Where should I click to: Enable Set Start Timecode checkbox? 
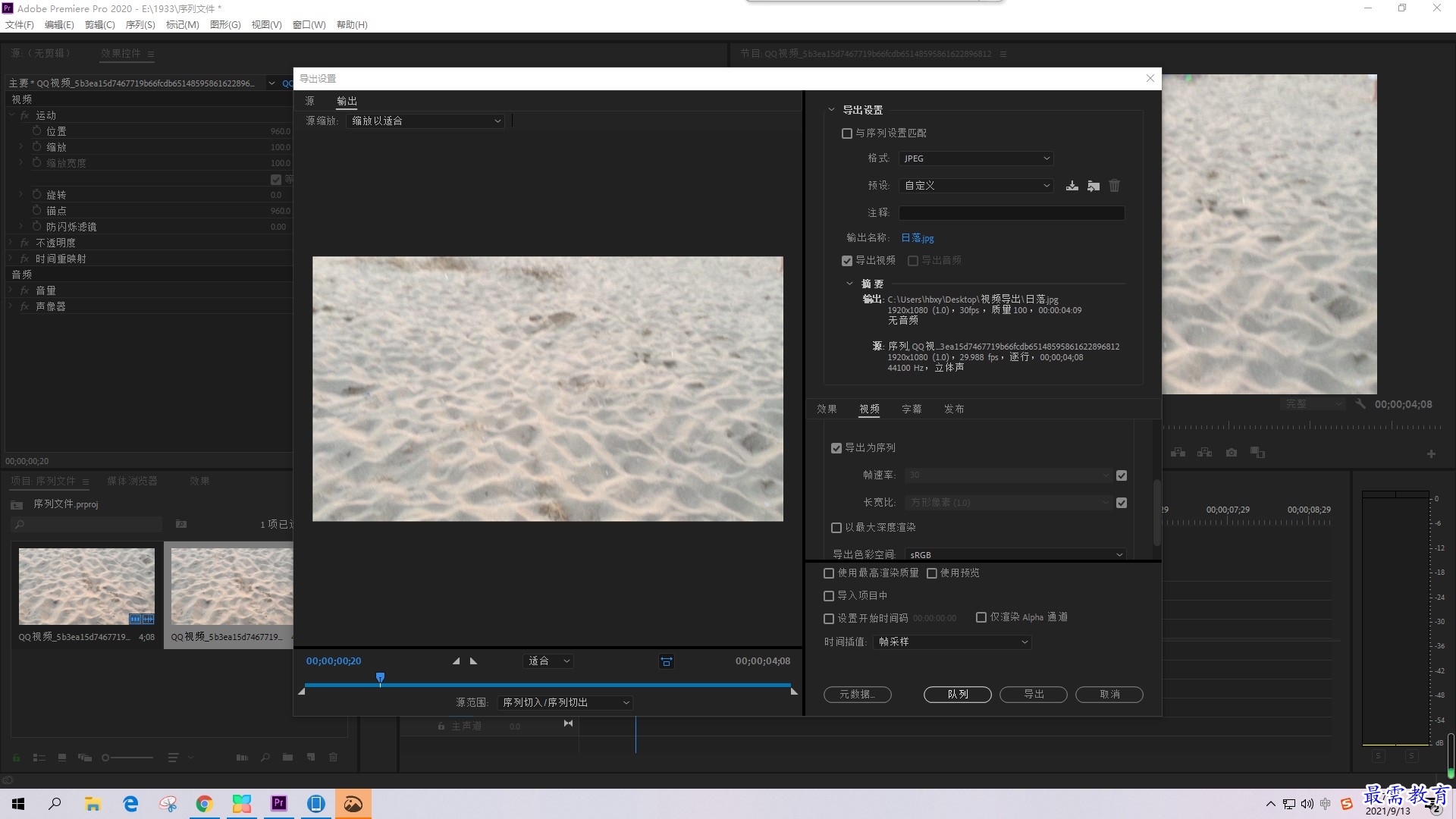[x=829, y=619]
